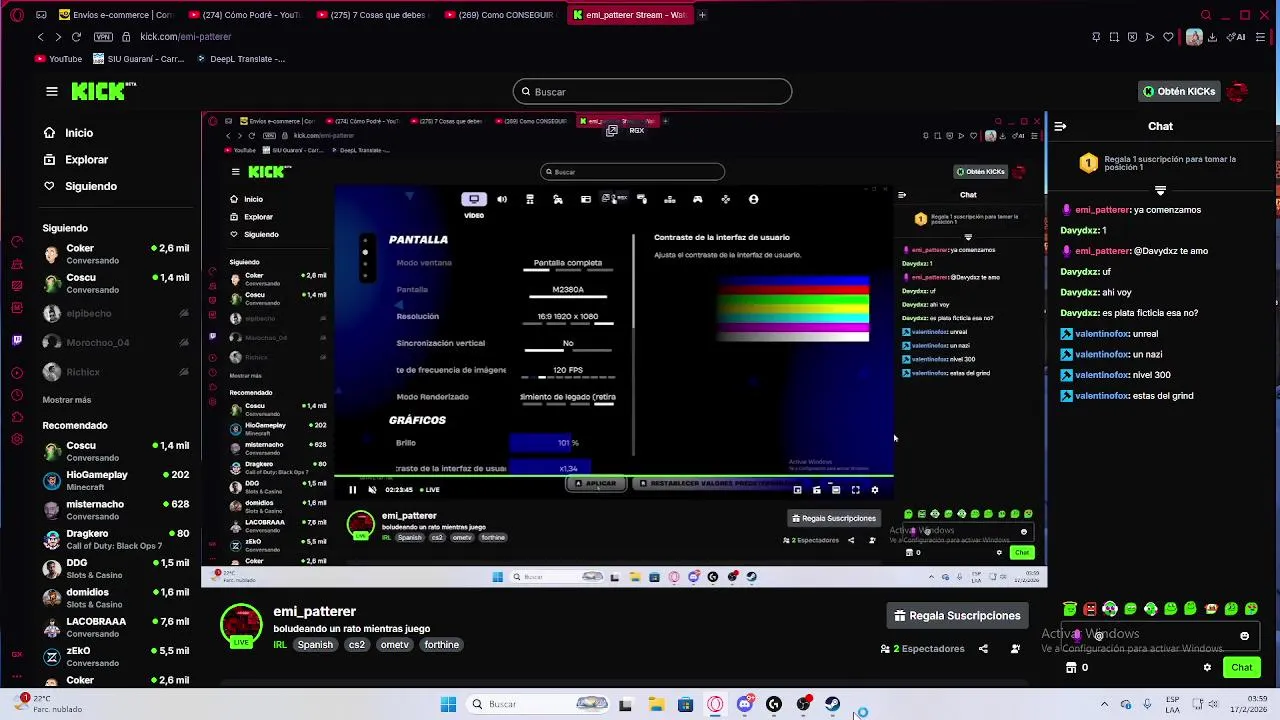Image resolution: width=1280 pixels, height=720 pixels.
Task: Switch to the (269) Como CONSEGUIR tab
Action: [x=501, y=15]
